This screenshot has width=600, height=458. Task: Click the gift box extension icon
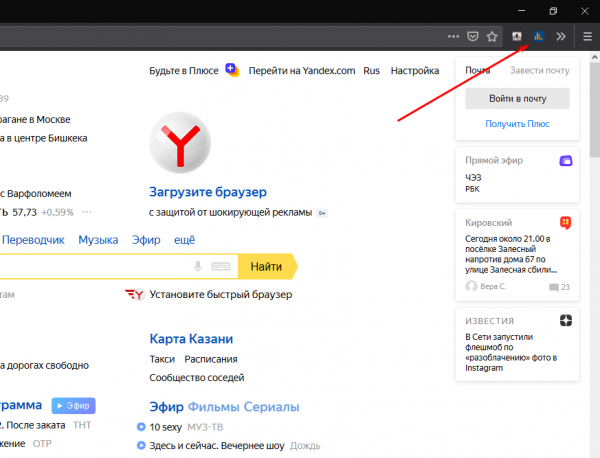pos(517,36)
